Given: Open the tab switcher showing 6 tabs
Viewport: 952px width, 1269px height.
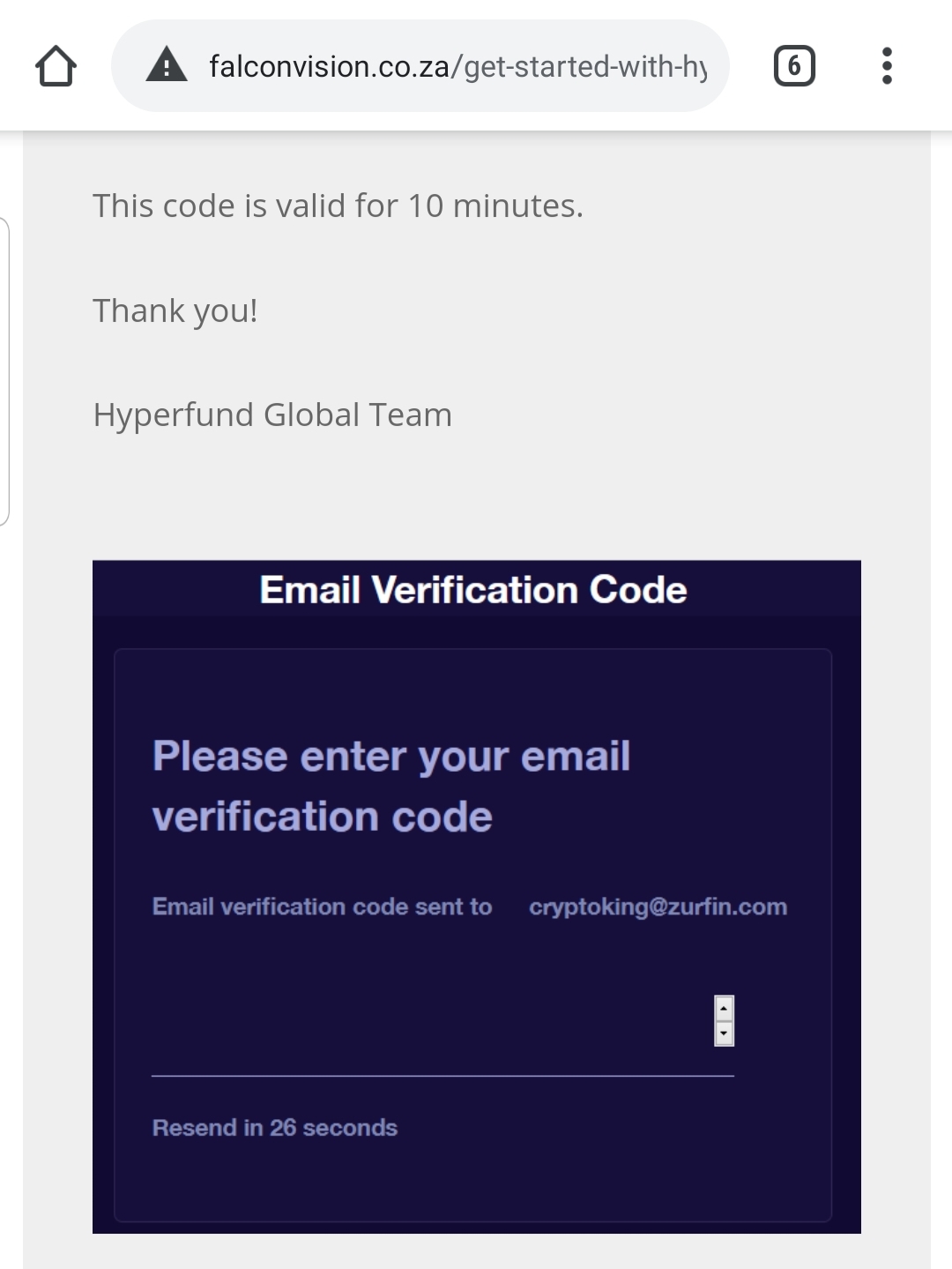Looking at the screenshot, I should pos(793,66).
